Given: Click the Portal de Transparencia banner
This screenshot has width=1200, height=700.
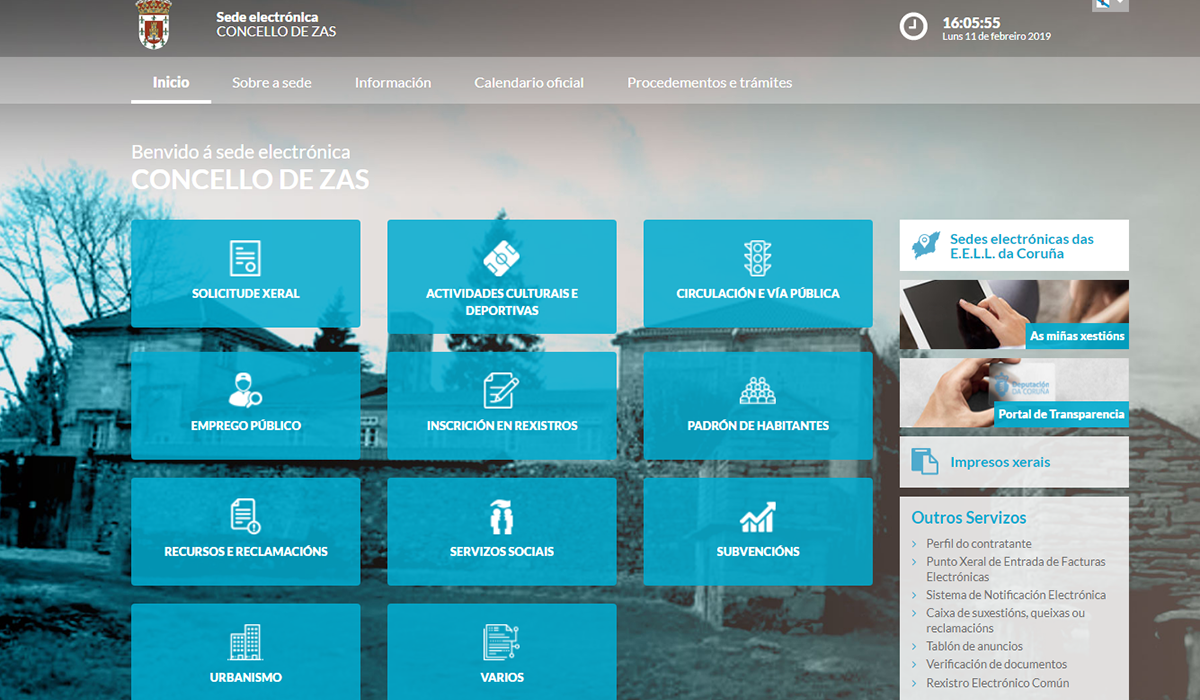Looking at the screenshot, I should 1014,393.
